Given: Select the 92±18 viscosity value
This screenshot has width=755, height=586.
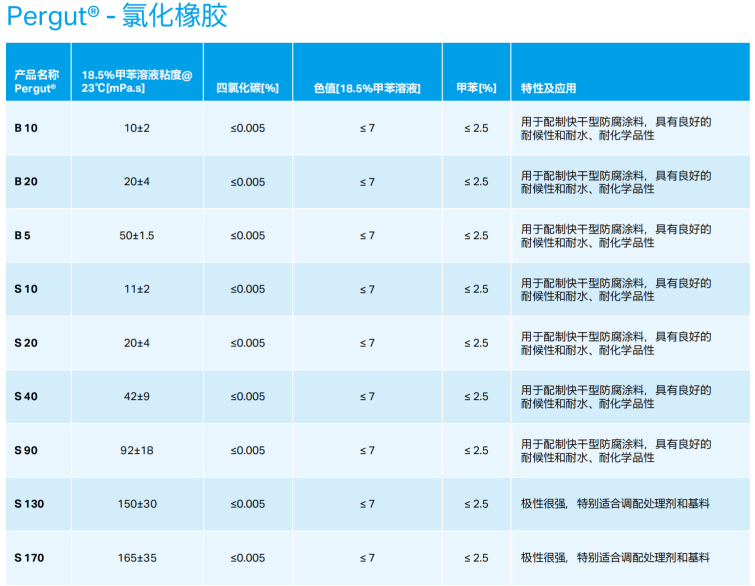Looking at the screenshot, I should coord(137,451).
